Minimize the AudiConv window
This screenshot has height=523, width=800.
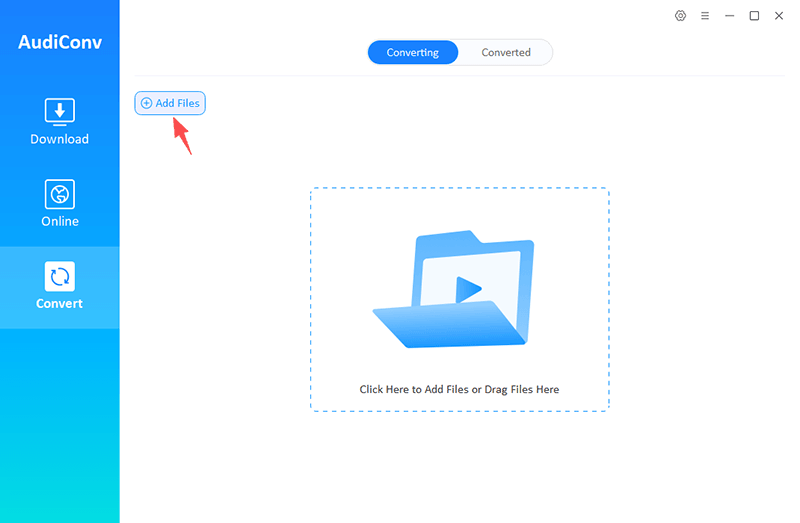point(730,16)
